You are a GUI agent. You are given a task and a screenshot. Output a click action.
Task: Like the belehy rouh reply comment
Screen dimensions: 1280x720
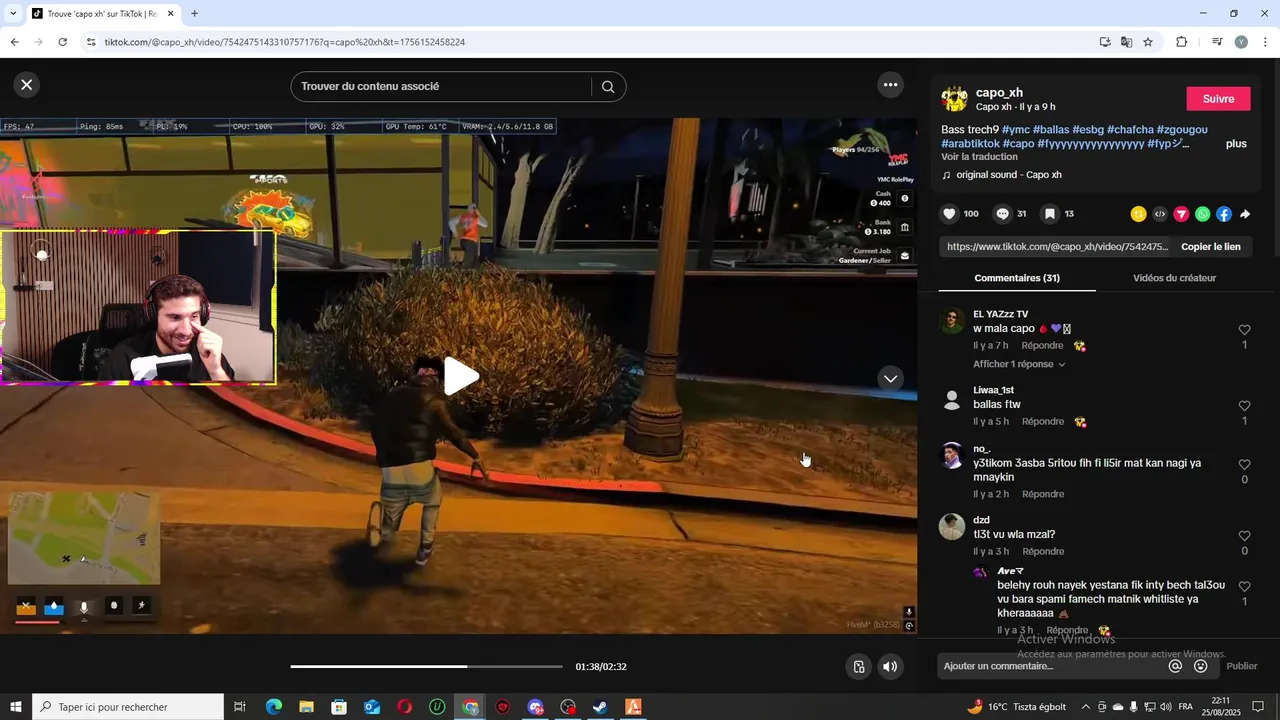1244,587
